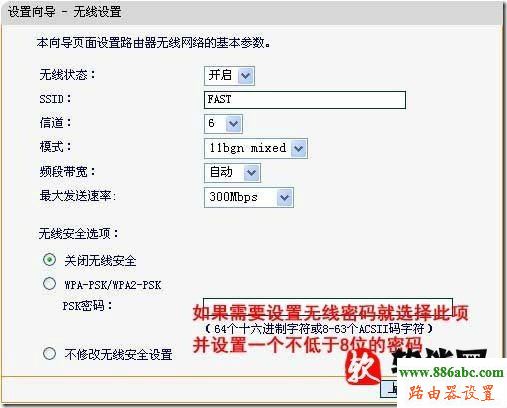Expand the 信道 channel dropdown
The image size is (507, 408).
pos(223,124)
